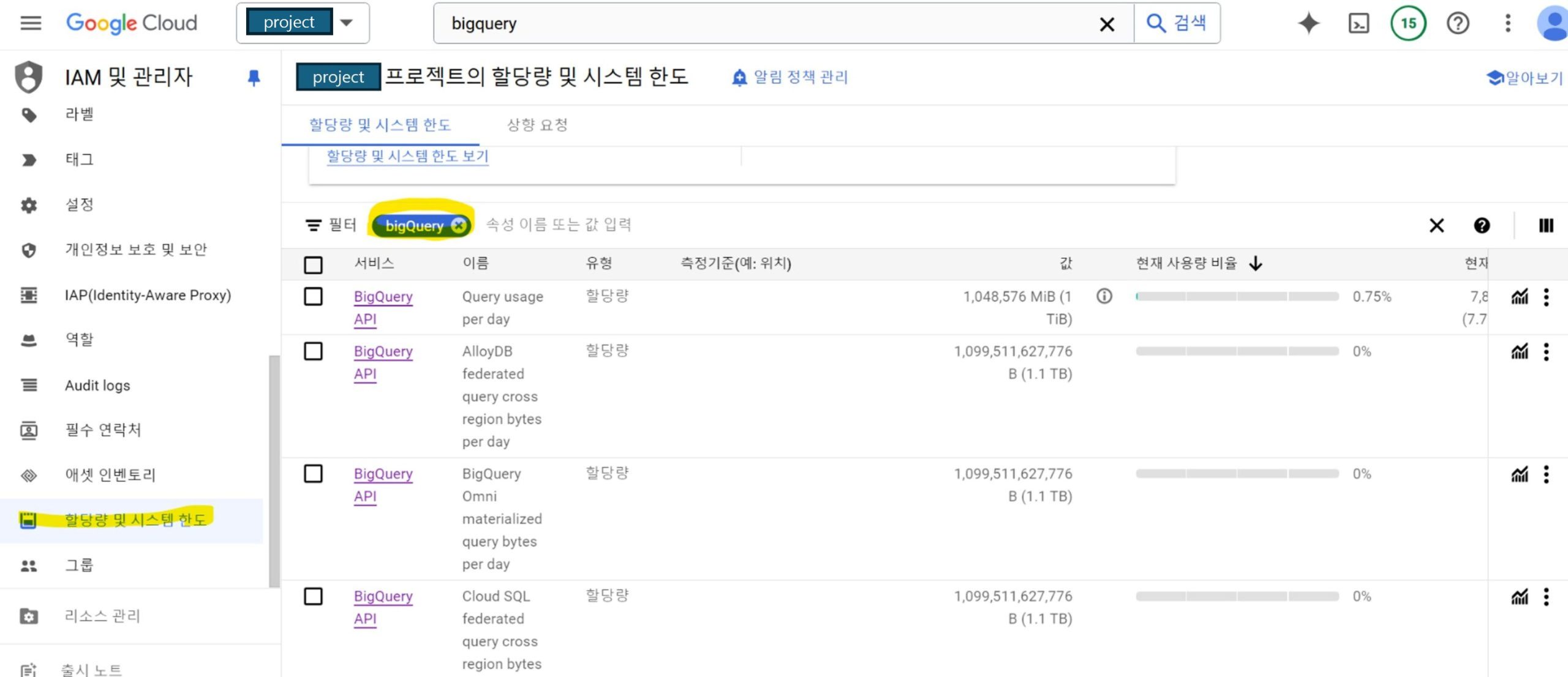Open 개인정보 보호 및 보안 sidebar item
This screenshot has width=1568, height=677.
[136, 250]
